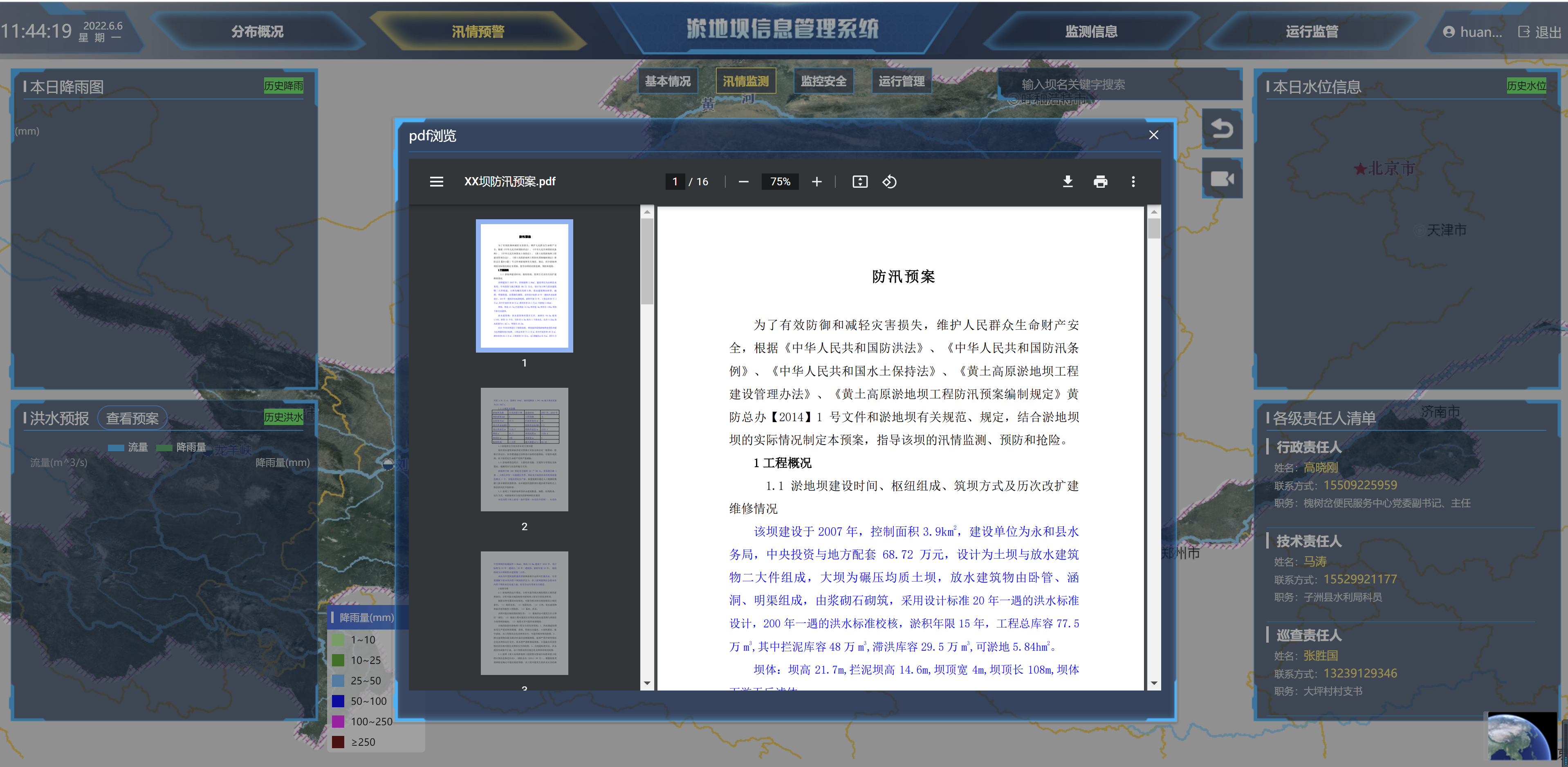
Task: Click the 10~25 rainfall color swatch
Action: 338,660
